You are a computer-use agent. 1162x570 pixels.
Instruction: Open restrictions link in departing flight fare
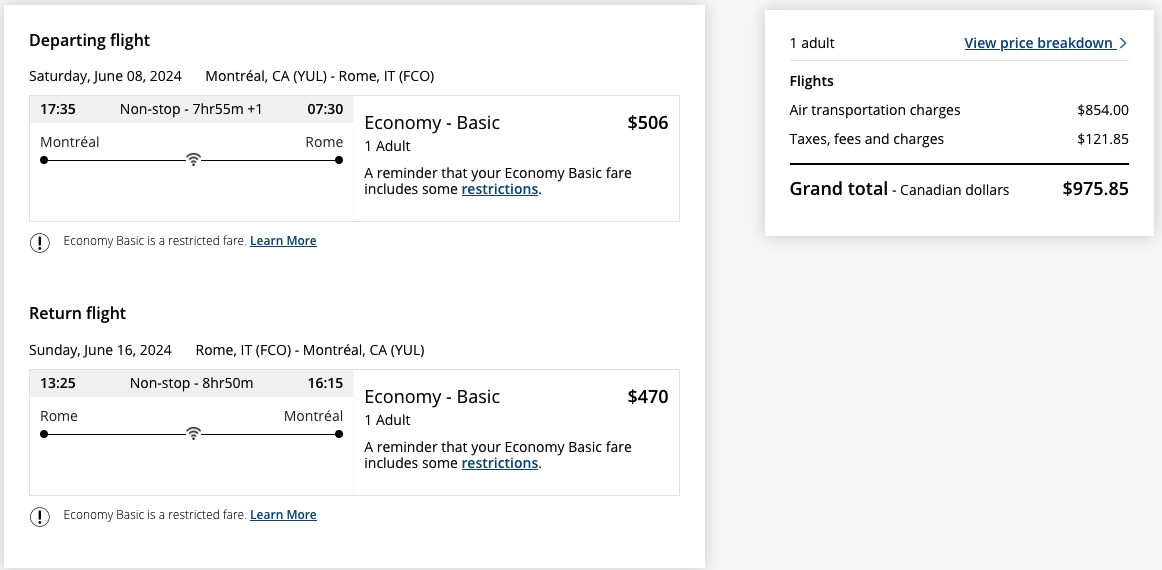coord(499,189)
